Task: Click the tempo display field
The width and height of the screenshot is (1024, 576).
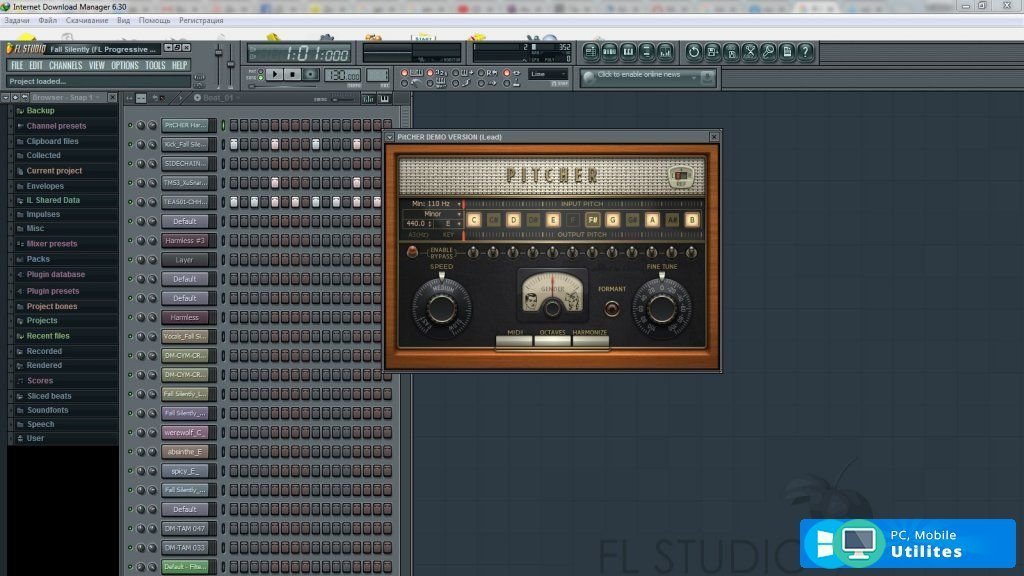Action: (x=342, y=75)
